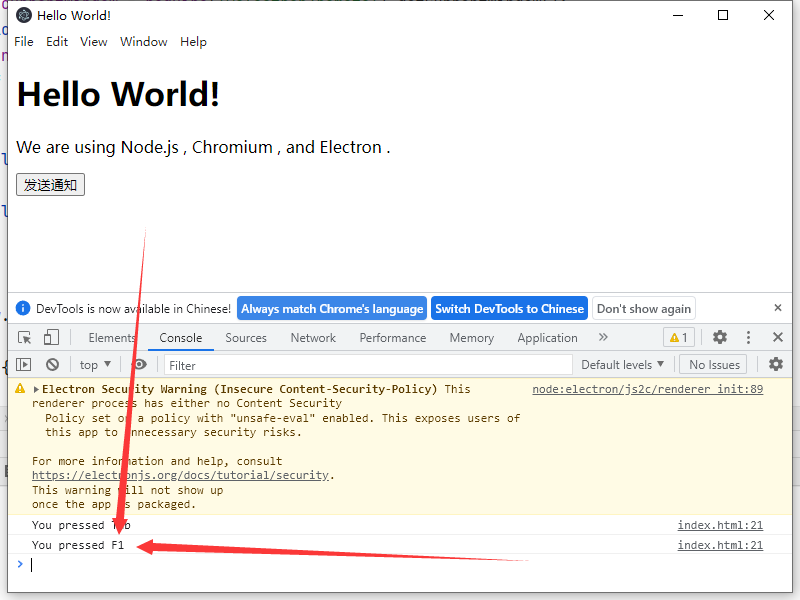Click the 发送通知 button
The height and width of the screenshot is (600, 800).
pos(50,185)
